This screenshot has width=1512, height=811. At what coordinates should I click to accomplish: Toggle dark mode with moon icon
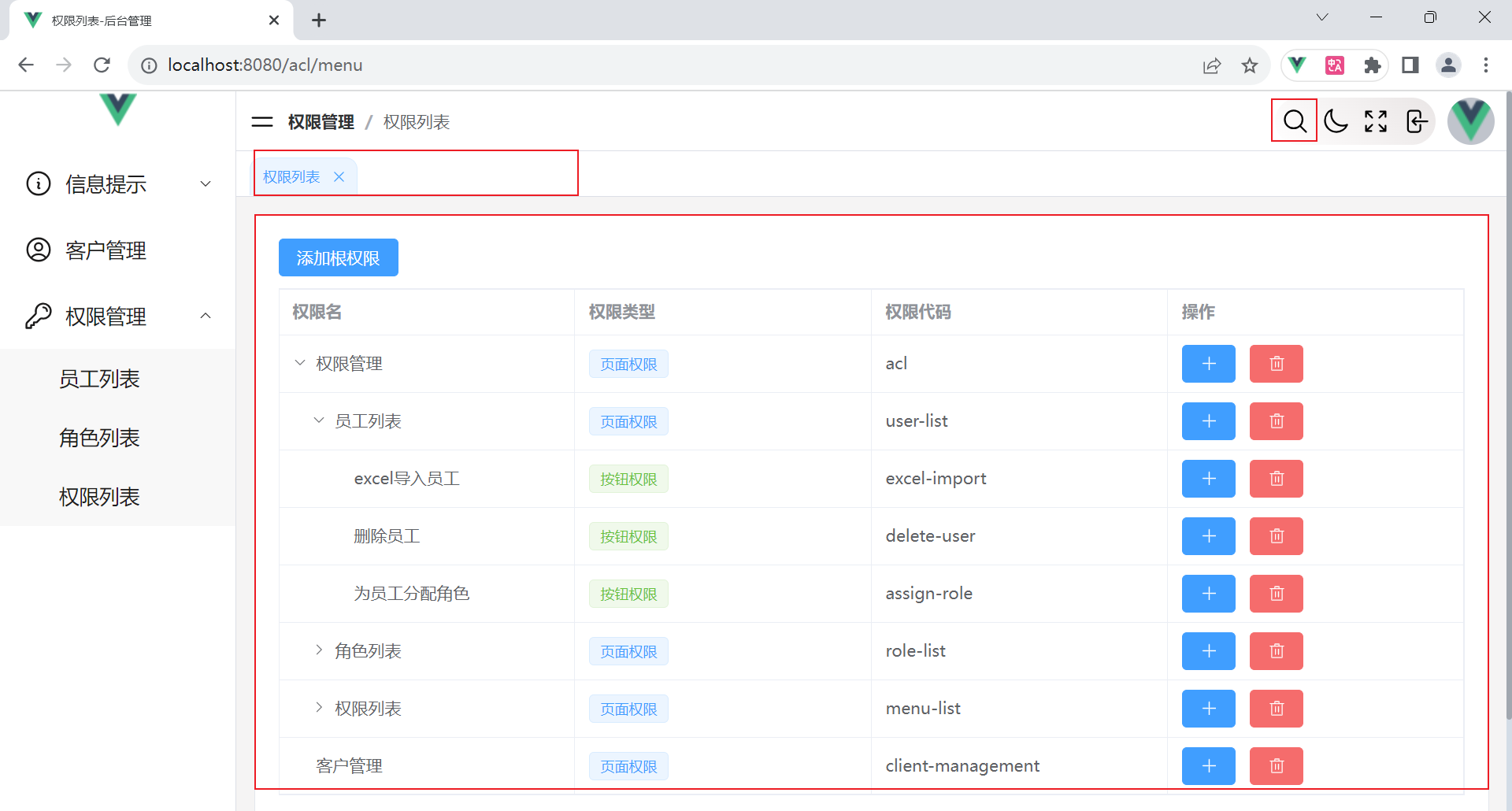click(1336, 121)
